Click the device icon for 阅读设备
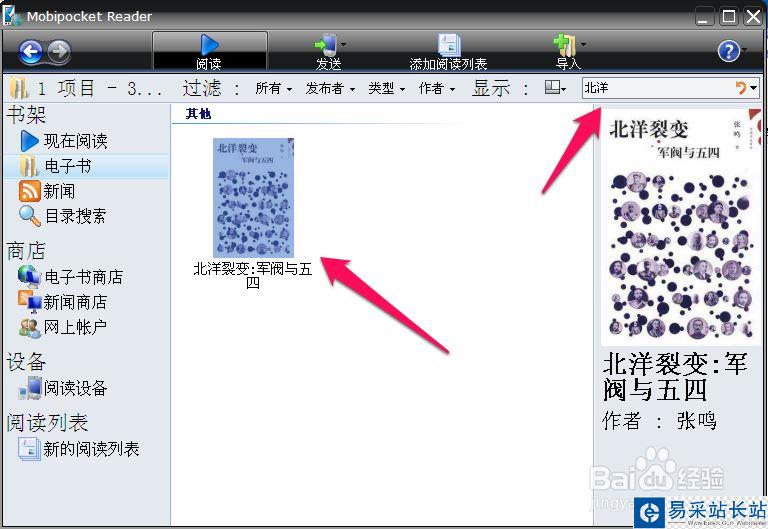 click(29, 388)
